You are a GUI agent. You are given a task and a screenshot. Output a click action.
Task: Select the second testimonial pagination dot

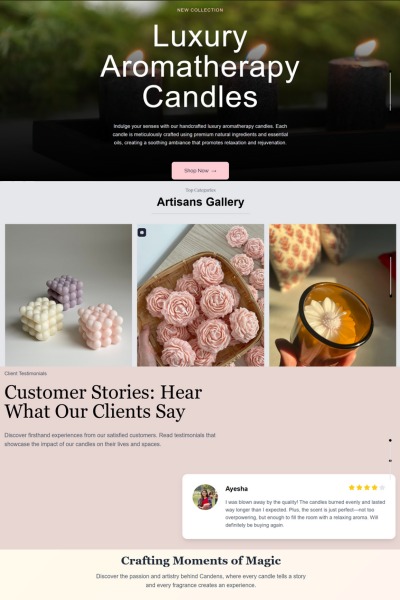coord(390,461)
